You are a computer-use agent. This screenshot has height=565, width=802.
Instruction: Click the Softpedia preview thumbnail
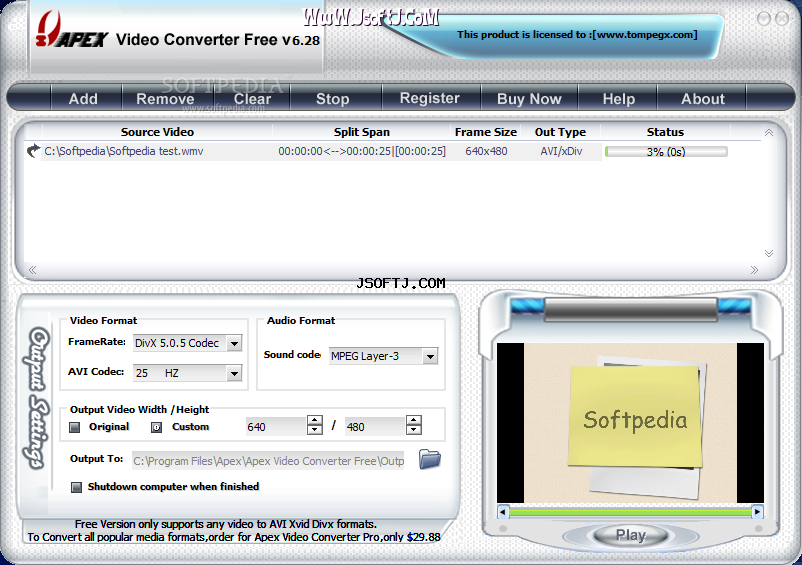point(630,423)
